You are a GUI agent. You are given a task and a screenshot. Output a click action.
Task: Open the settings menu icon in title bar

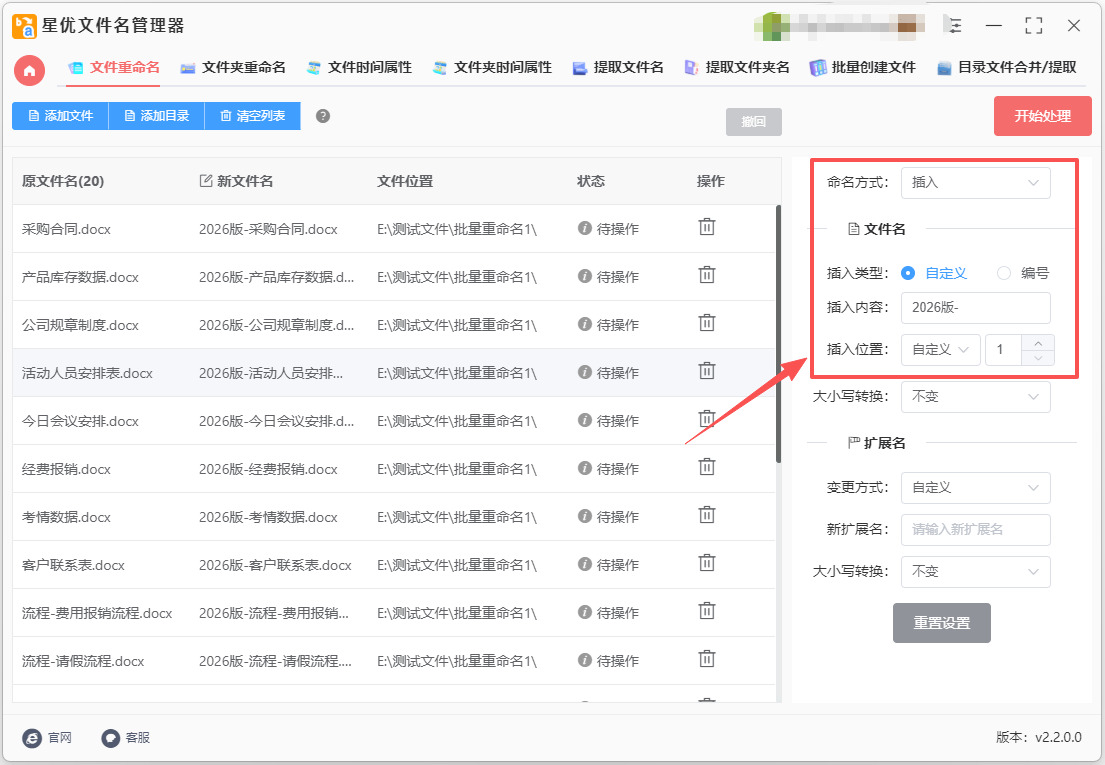pos(955,26)
